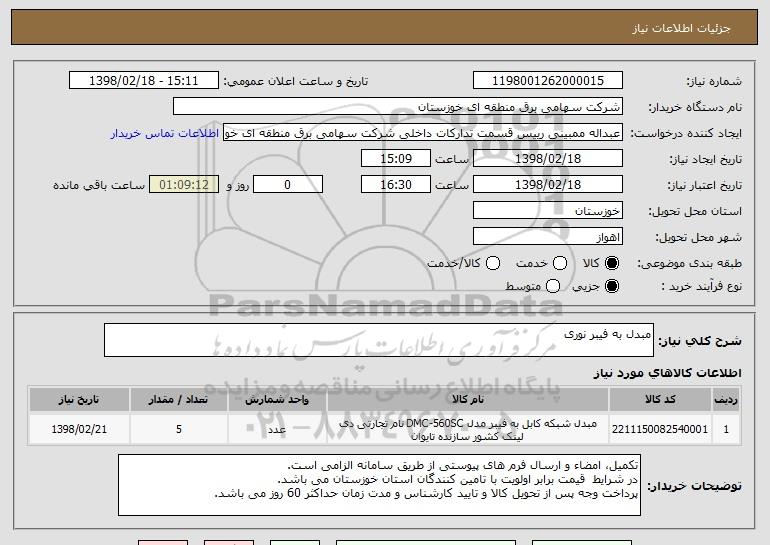Click the جزئیات اطلاعات نیاز header title
Image resolution: width=770 pixels, height=545 pixels.
(x=681, y=28)
